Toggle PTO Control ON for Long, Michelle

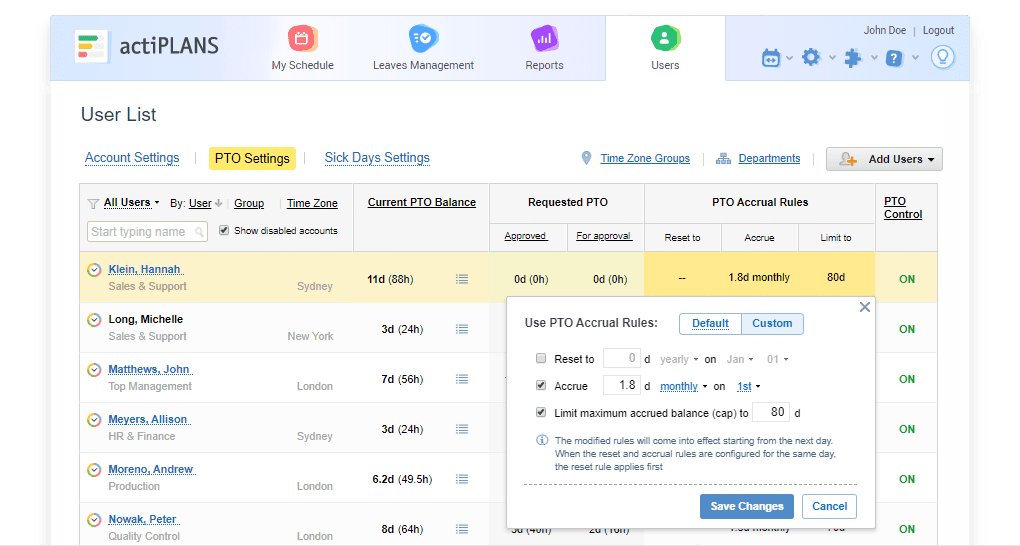(x=907, y=329)
